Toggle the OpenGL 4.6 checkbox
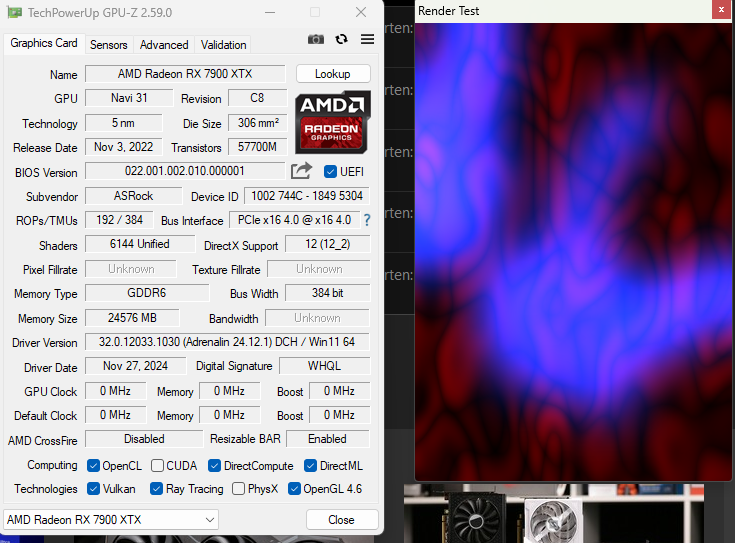The image size is (735, 543). click(x=294, y=489)
